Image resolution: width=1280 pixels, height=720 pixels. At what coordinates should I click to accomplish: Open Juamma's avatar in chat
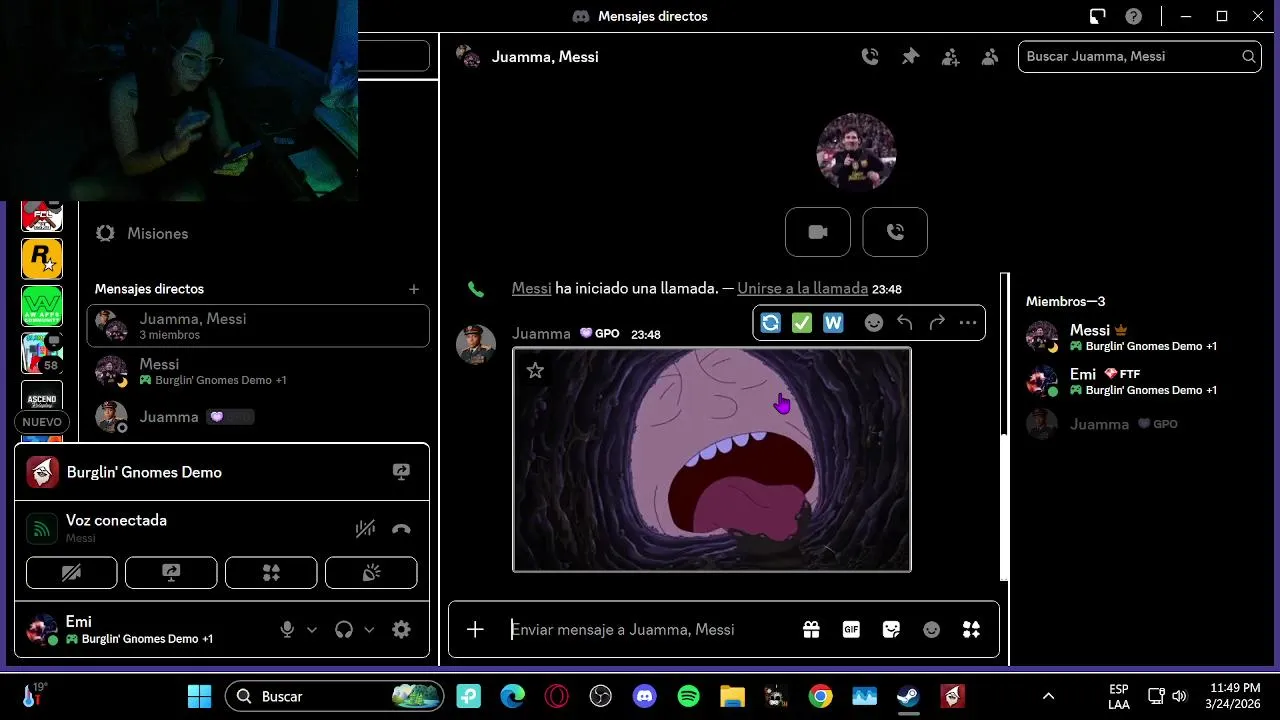[x=476, y=344]
